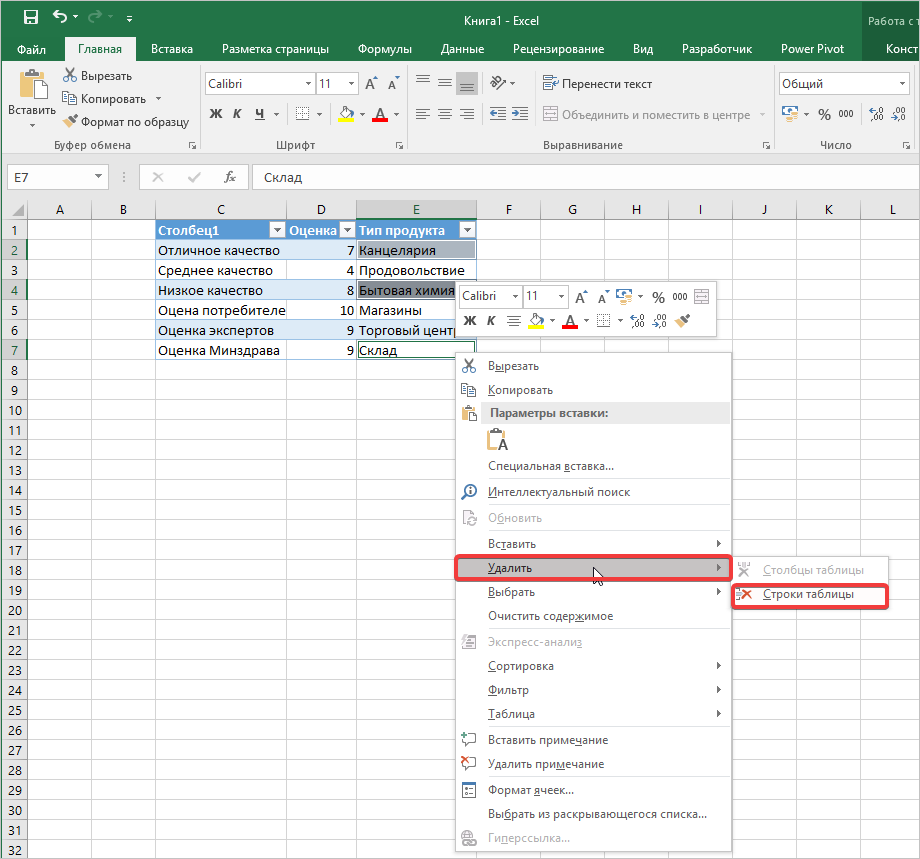920x859 pixels.
Task: Toggle Italic (К) in the ribbon
Action: 238,114
